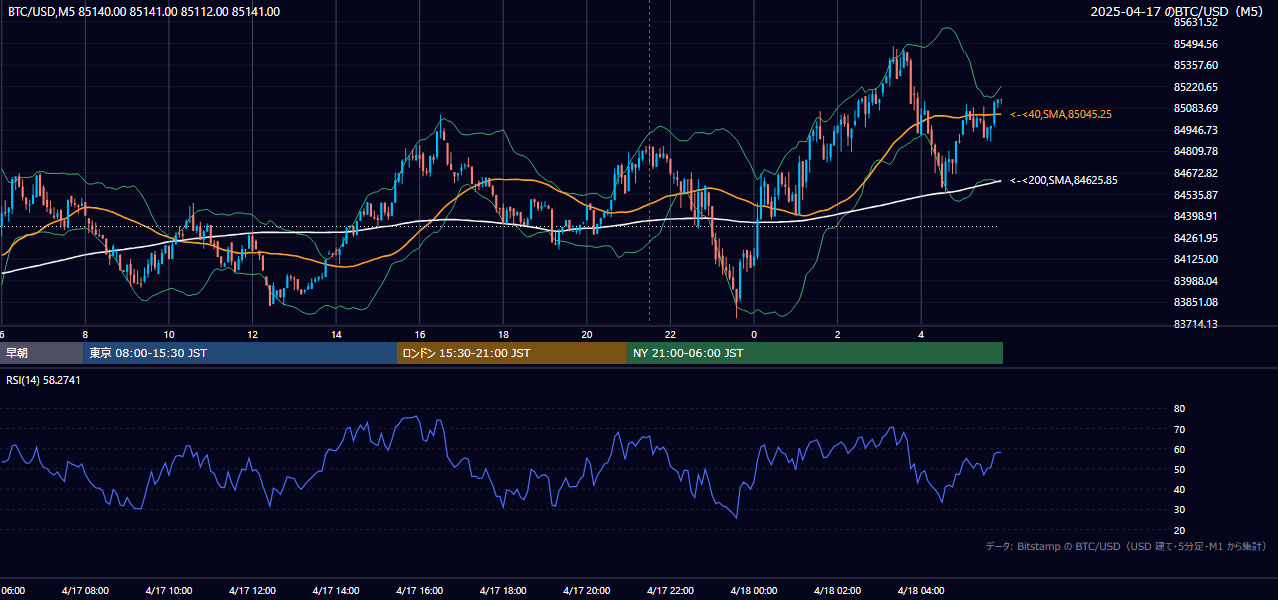Click the date label 4/18 00:00
Image resolution: width=1278 pixels, height=600 pixels.
click(754, 591)
